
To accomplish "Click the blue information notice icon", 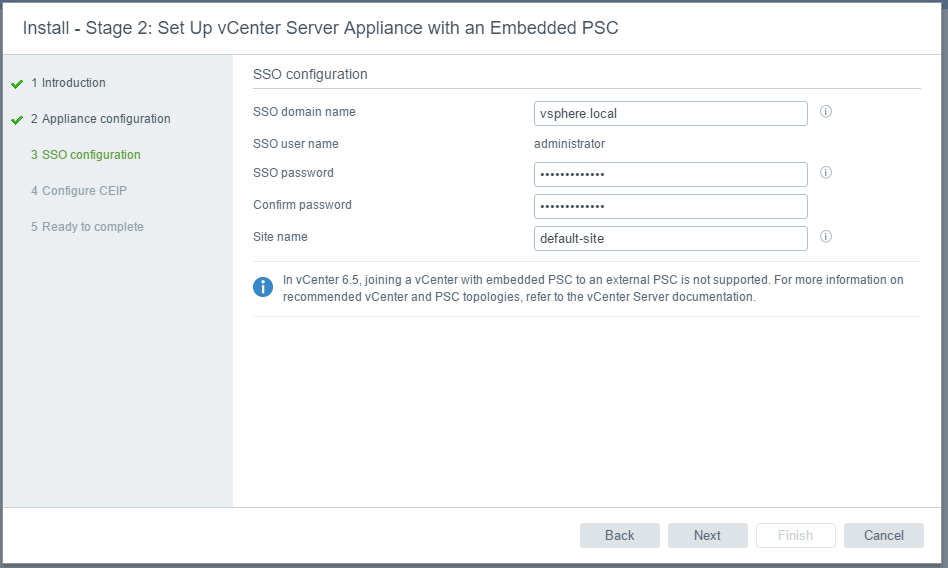I will point(263,287).
